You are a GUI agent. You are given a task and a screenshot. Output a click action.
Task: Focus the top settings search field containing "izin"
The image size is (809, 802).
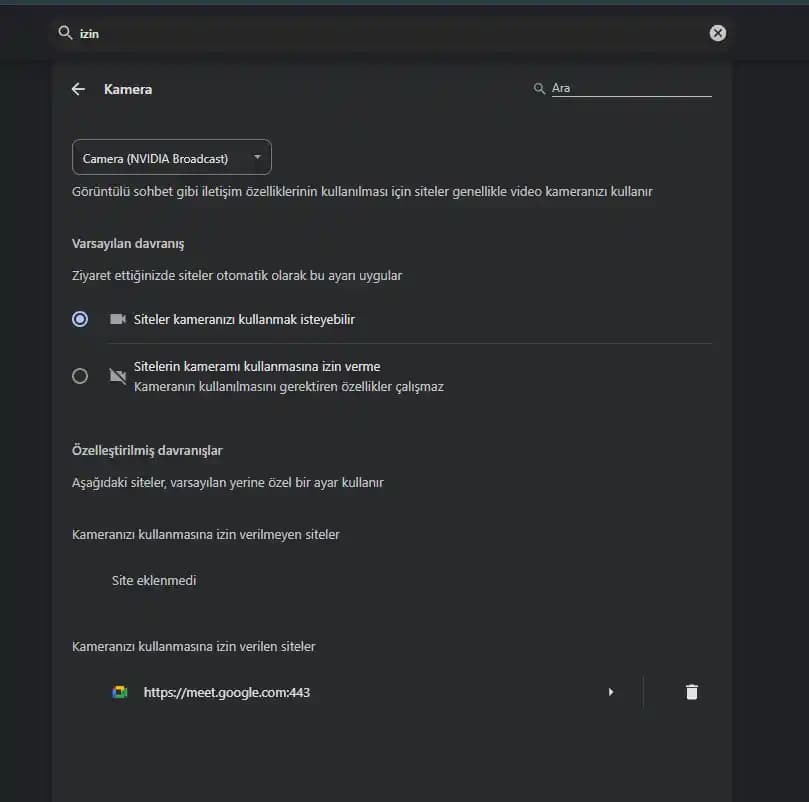[x=390, y=33]
